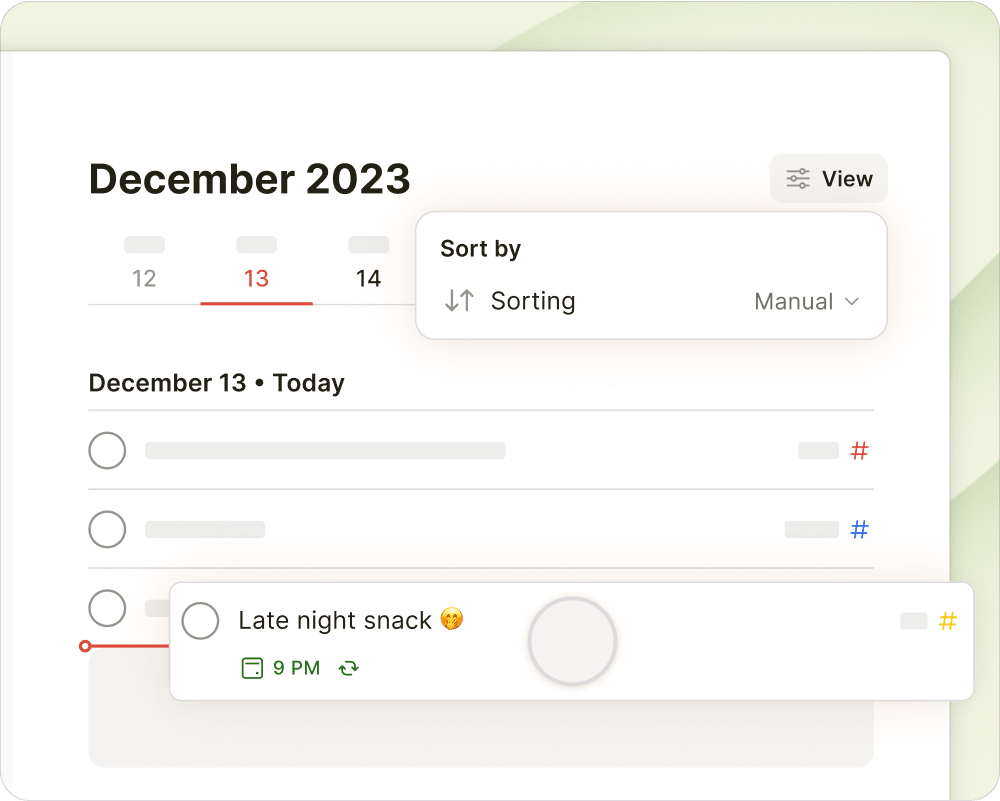Open the Manual sorting dropdown
Image resolution: width=1000 pixels, height=801 pixels.
point(807,301)
